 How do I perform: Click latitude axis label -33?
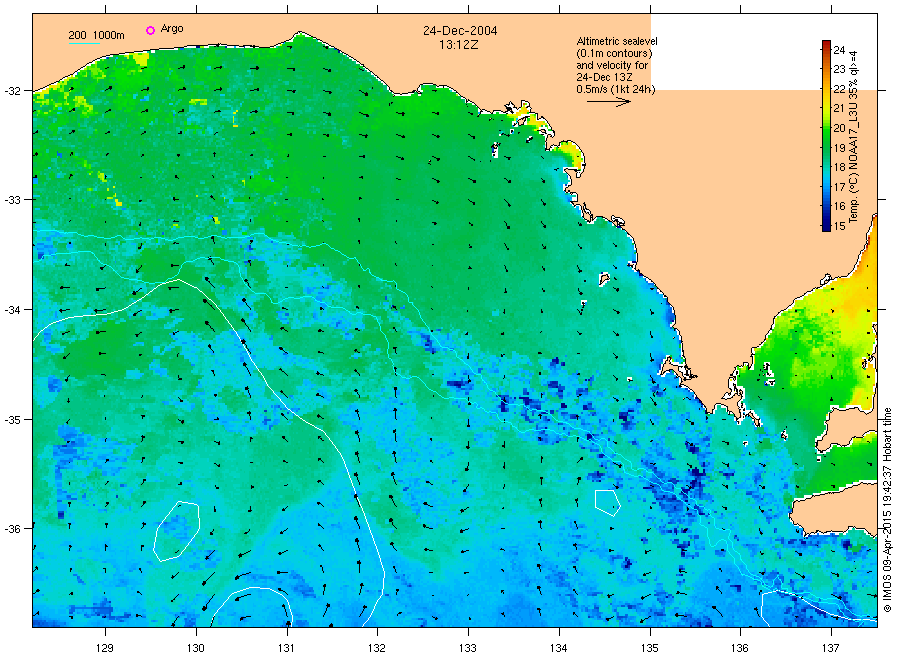click(x=11, y=200)
